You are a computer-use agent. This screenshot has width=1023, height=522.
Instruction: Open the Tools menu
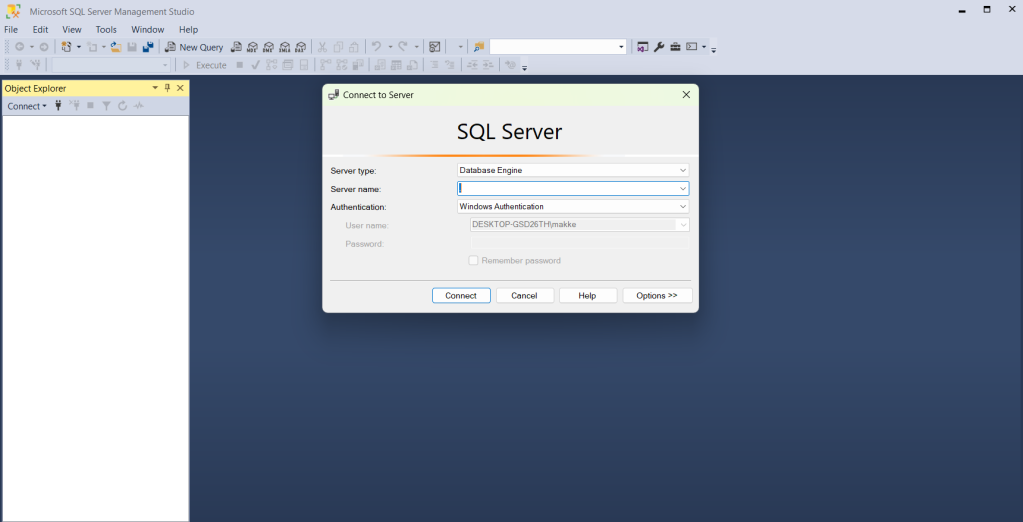tap(106, 29)
